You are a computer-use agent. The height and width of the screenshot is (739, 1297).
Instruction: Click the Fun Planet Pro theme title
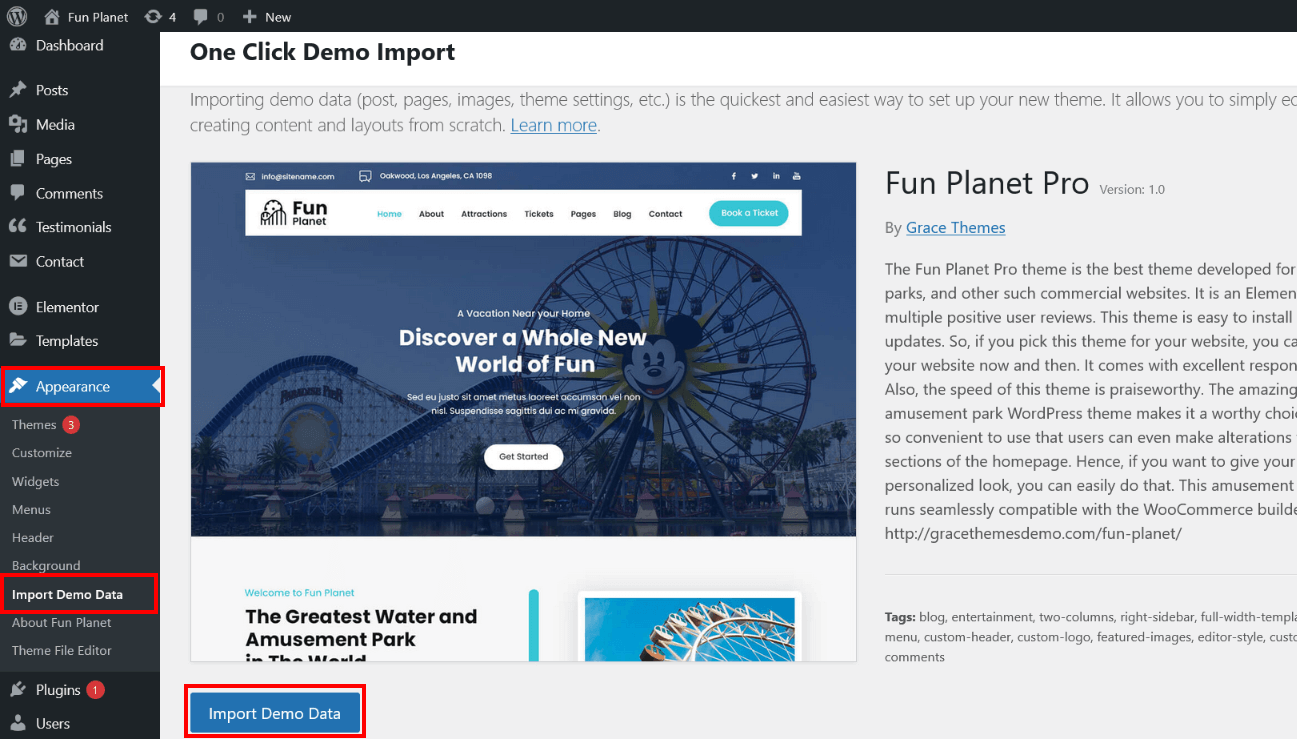(x=987, y=183)
